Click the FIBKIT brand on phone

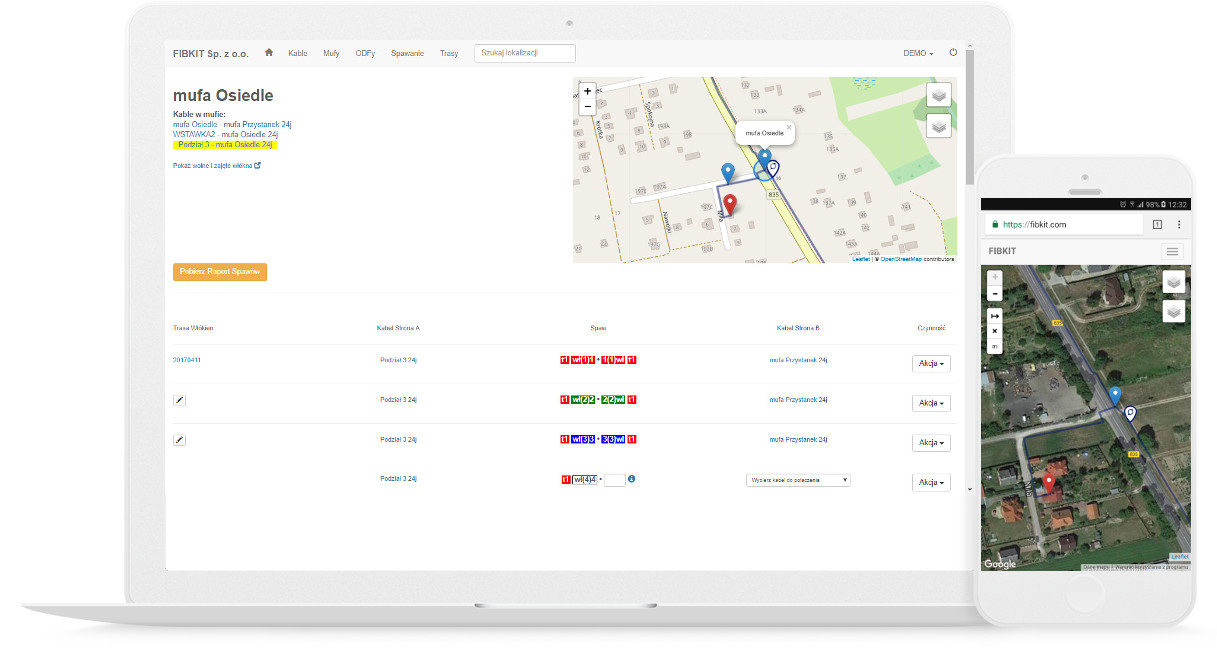(x=1002, y=251)
